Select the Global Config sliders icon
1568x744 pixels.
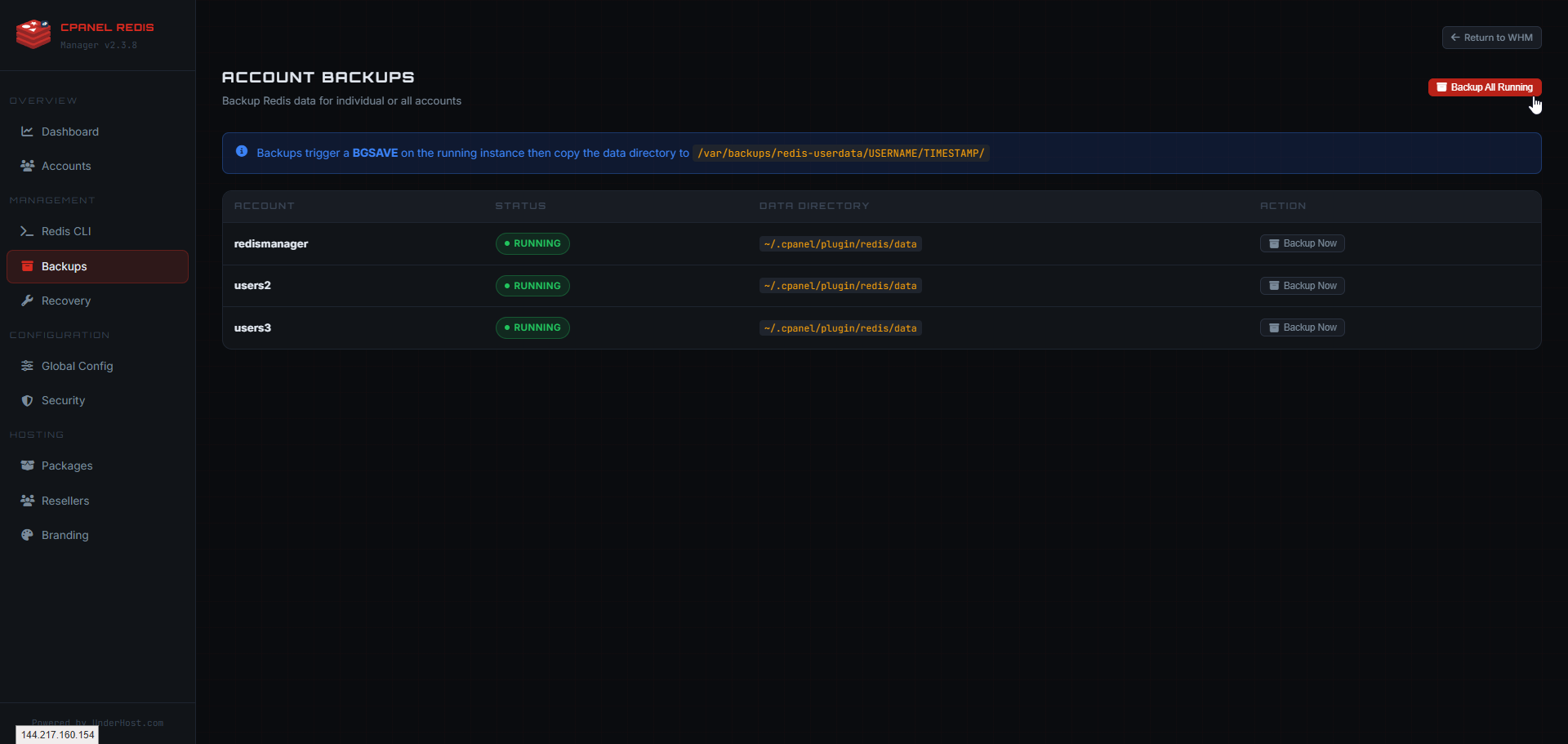[x=26, y=366]
